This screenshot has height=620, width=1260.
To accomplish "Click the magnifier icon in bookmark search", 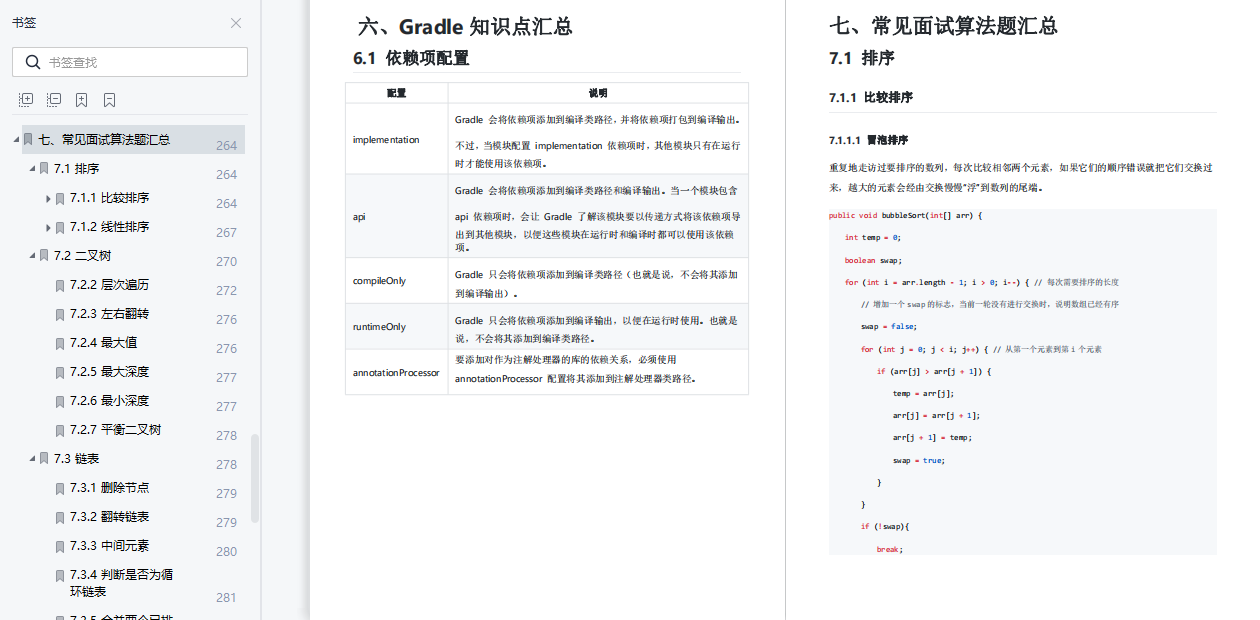I will 33,62.
